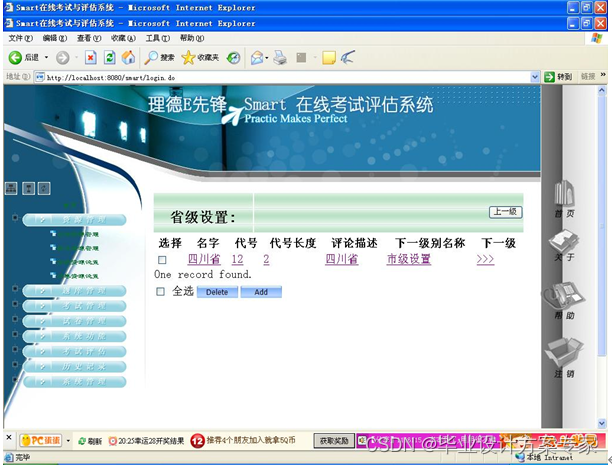Open the Mail button dropdown arrow
This screenshot has height=465, width=612.
coord(267,58)
